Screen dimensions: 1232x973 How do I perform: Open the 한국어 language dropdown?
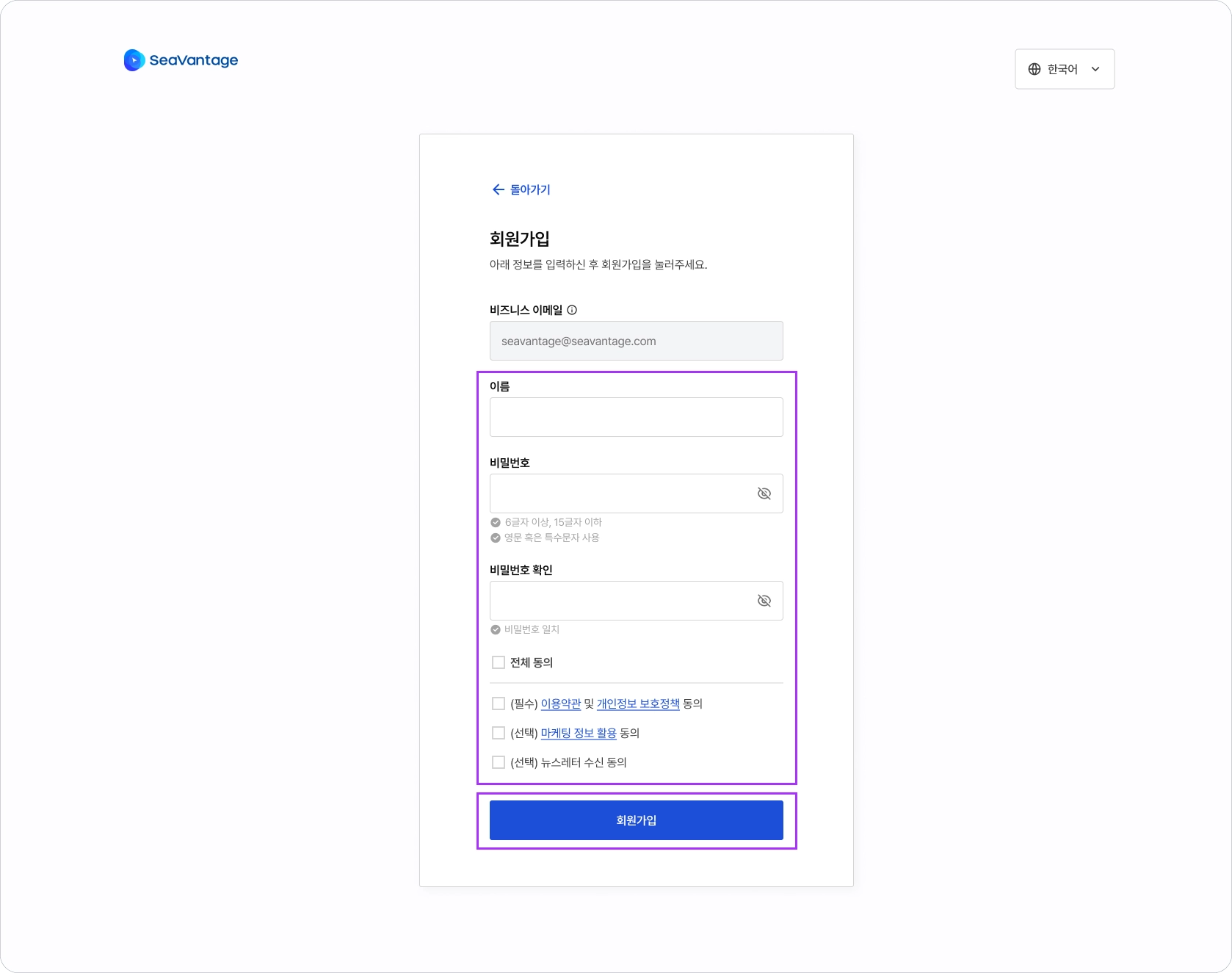tap(1065, 69)
